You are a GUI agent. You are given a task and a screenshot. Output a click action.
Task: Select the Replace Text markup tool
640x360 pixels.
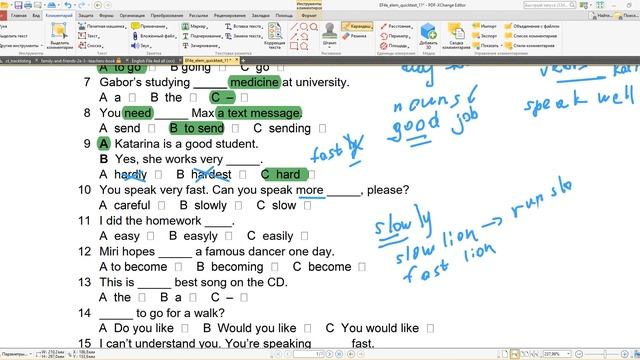243,36
